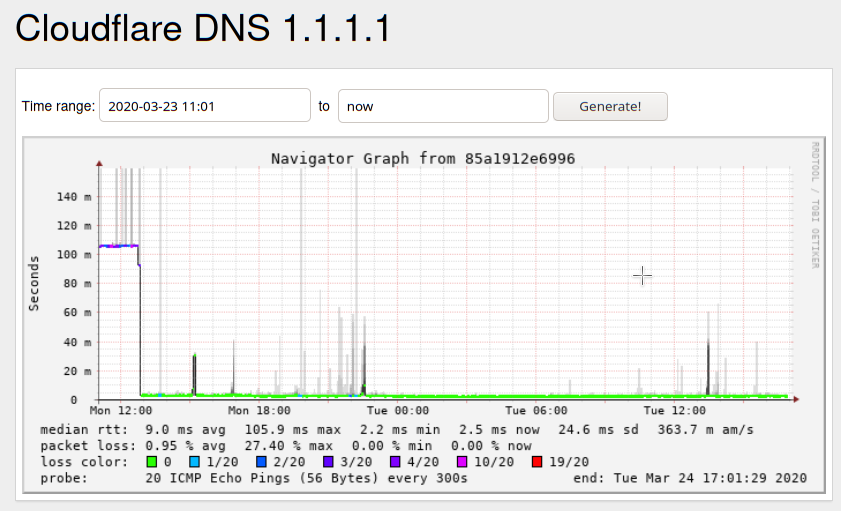Click the '24.6 ms sd' value

coord(599,430)
